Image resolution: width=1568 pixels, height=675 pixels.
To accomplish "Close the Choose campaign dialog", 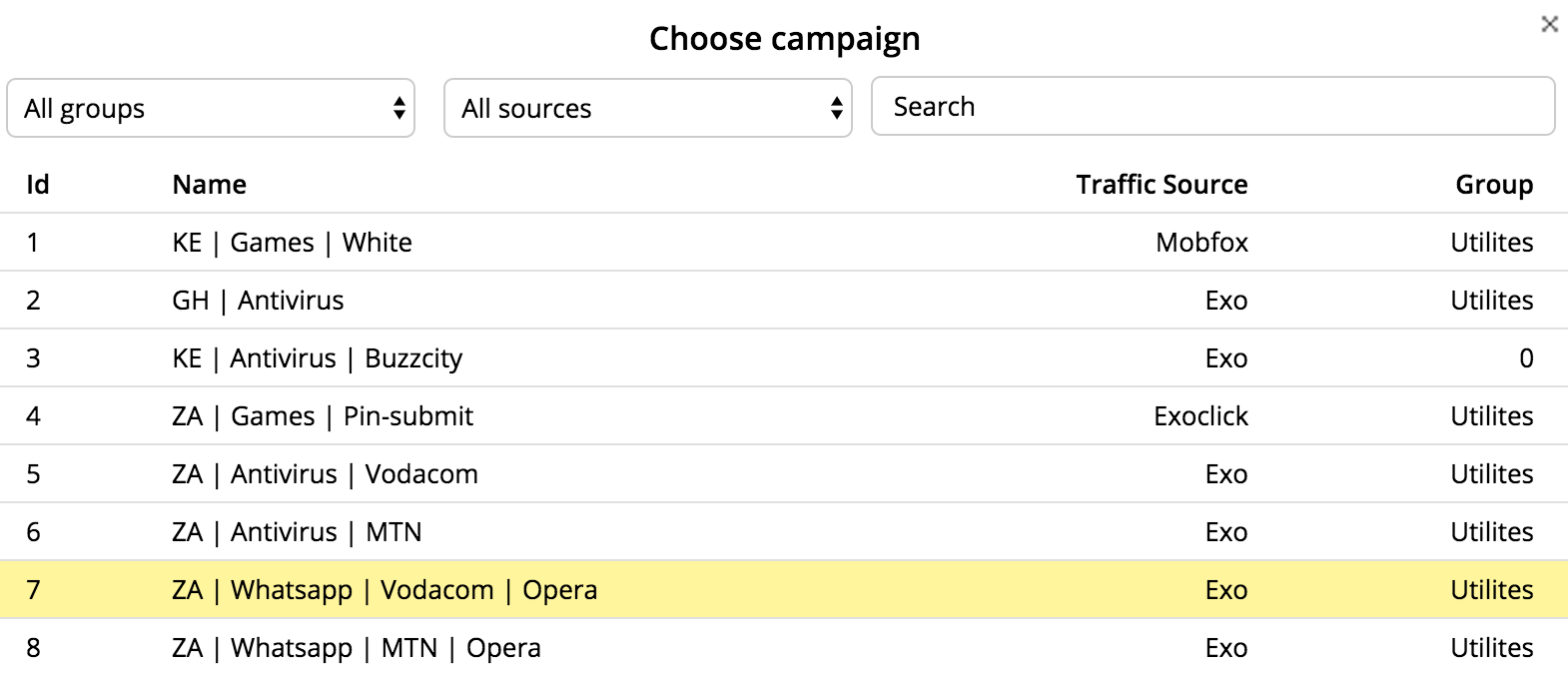I will [1549, 24].
